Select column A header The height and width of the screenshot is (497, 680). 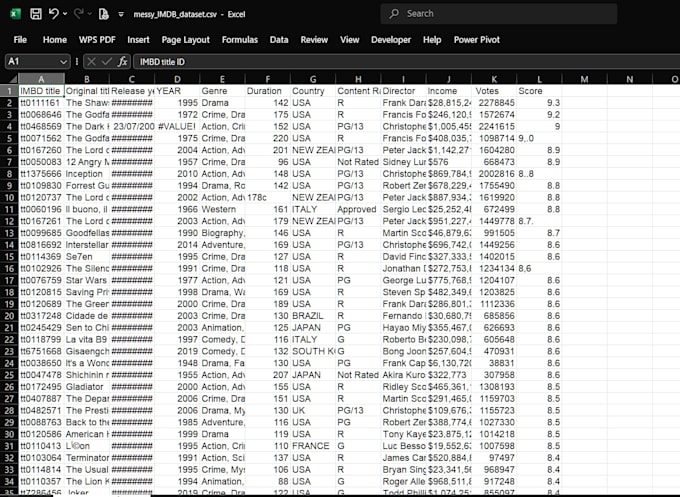click(41, 79)
